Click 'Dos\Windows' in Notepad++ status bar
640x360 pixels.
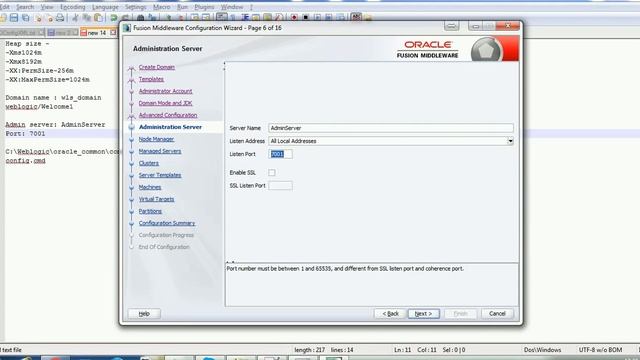(542, 350)
